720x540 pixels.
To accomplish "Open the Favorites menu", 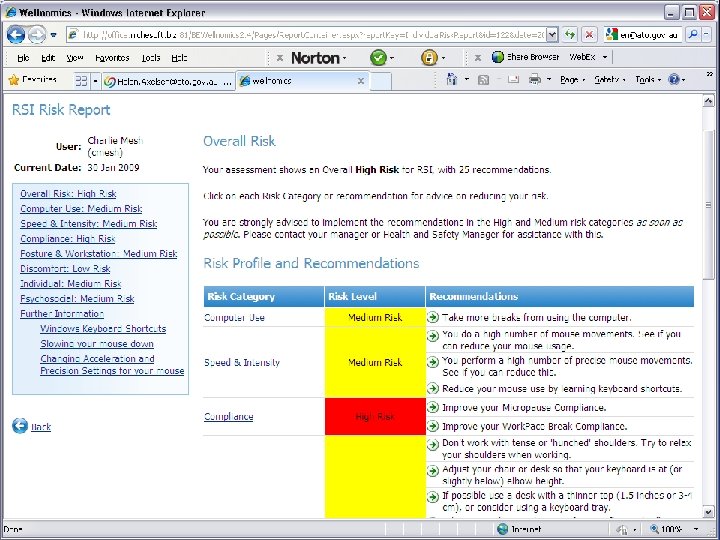I will tap(112, 58).
